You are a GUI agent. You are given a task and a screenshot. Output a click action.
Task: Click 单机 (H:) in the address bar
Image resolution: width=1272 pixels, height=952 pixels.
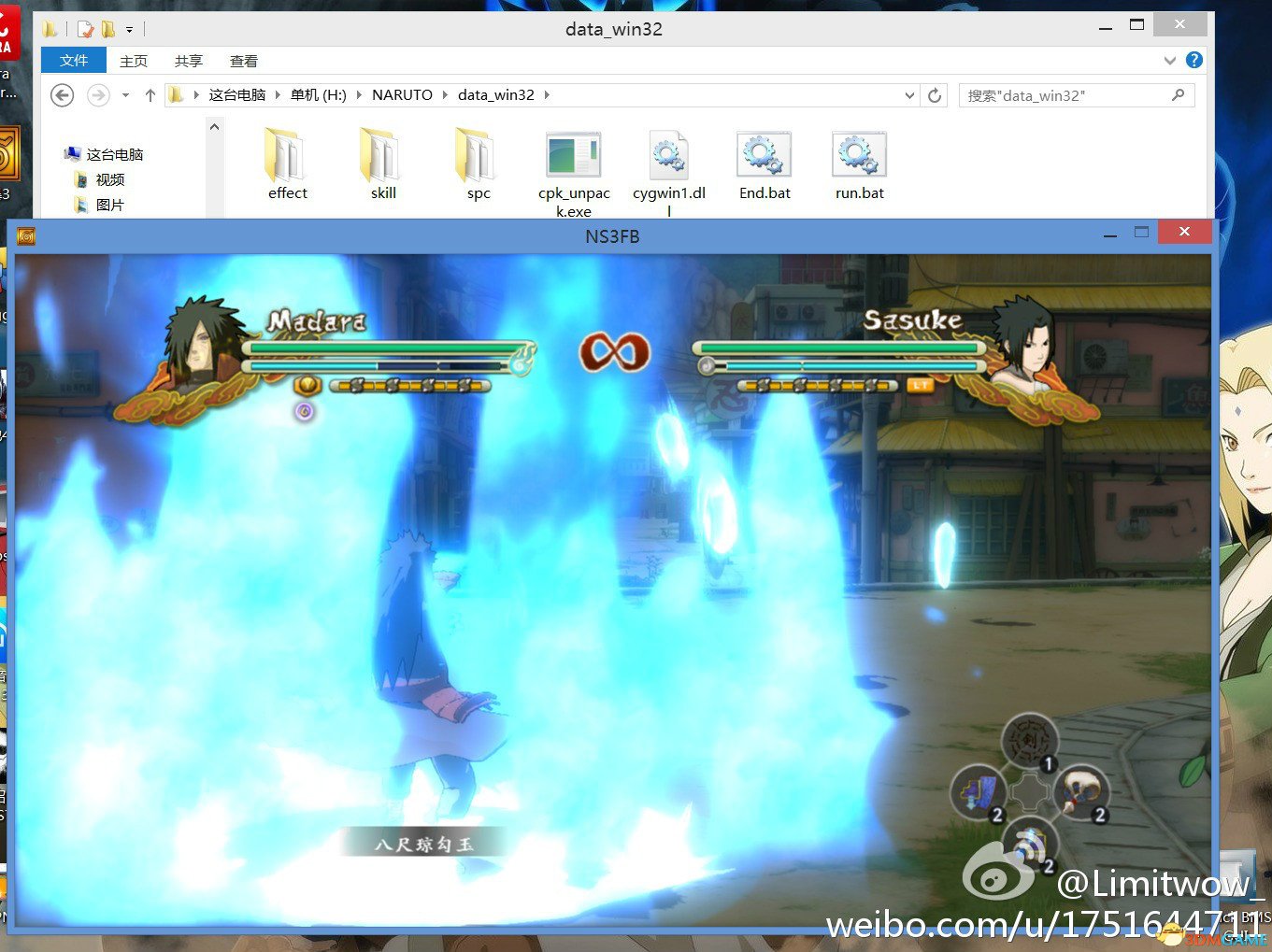[x=319, y=95]
